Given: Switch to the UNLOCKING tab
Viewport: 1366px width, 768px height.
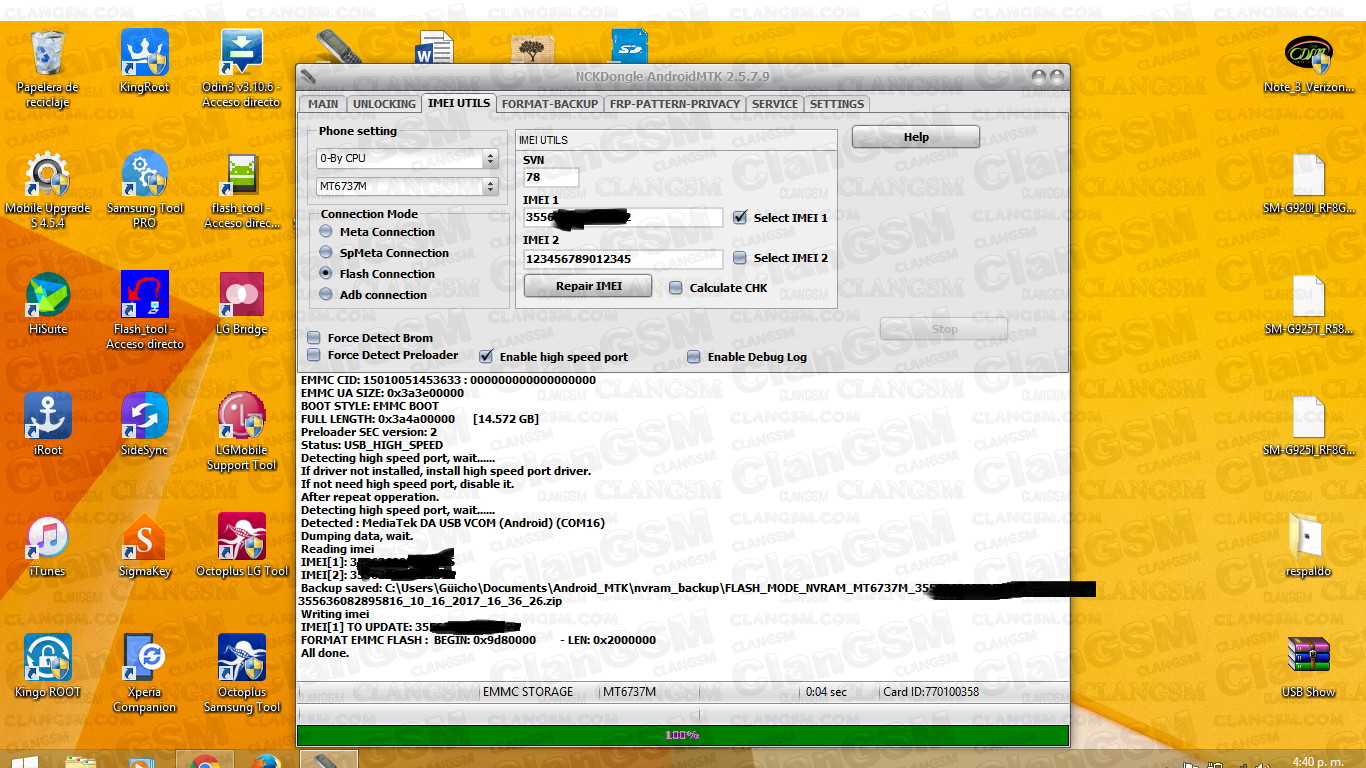Looking at the screenshot, I should tap(384, 104).
